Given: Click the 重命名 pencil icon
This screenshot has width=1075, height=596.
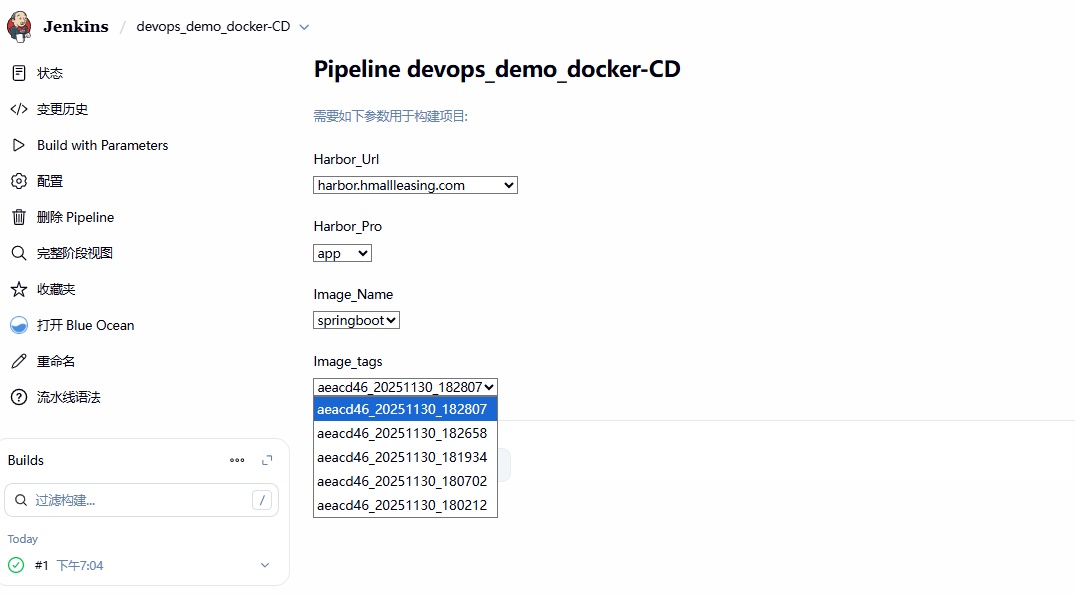Looking at the screenshot, I should 18,361.
